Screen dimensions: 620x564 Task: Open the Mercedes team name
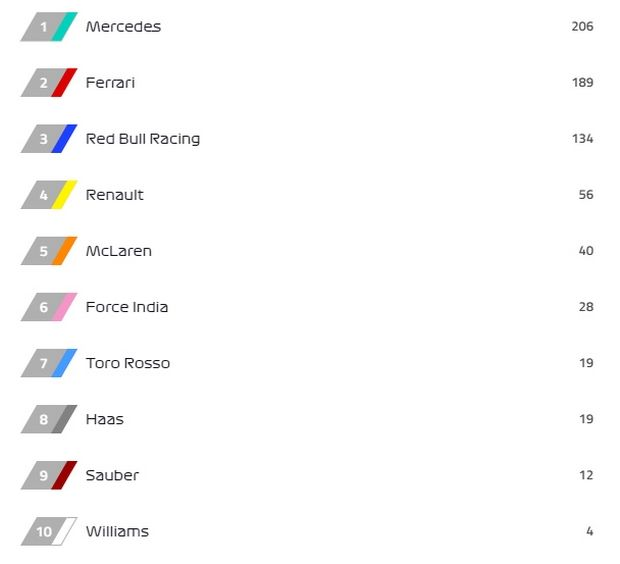(123, 26)
